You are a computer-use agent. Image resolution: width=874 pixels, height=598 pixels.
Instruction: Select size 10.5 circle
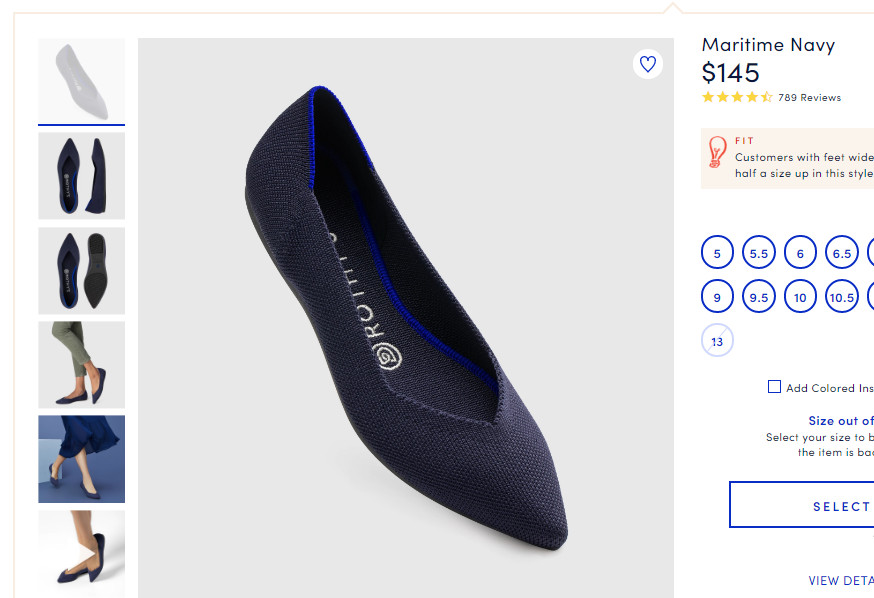tap(842, 297)
